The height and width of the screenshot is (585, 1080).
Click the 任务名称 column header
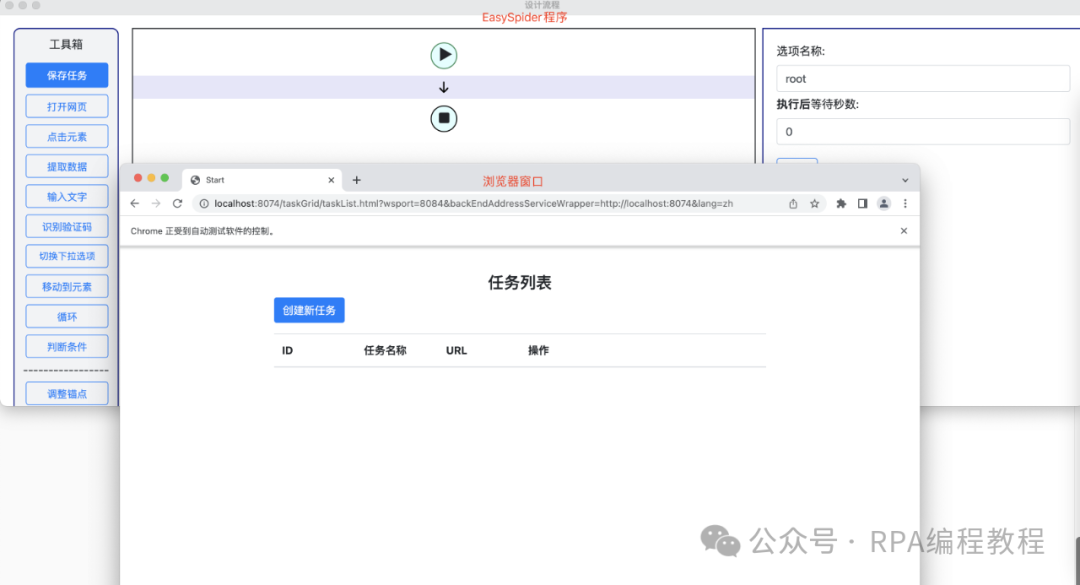click(385, 351)
